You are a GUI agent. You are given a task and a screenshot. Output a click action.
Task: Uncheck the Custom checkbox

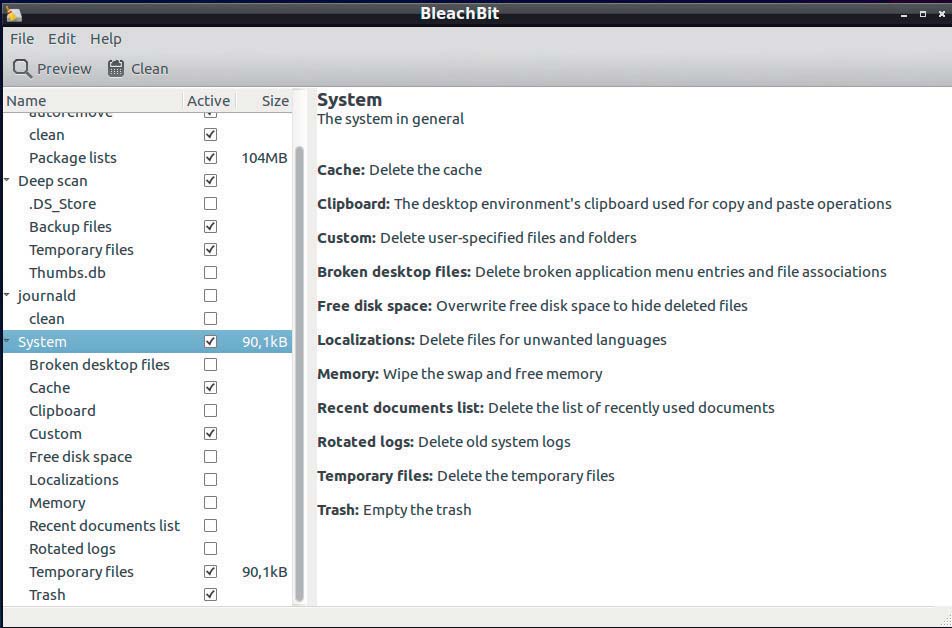click(x=210, y=434)
